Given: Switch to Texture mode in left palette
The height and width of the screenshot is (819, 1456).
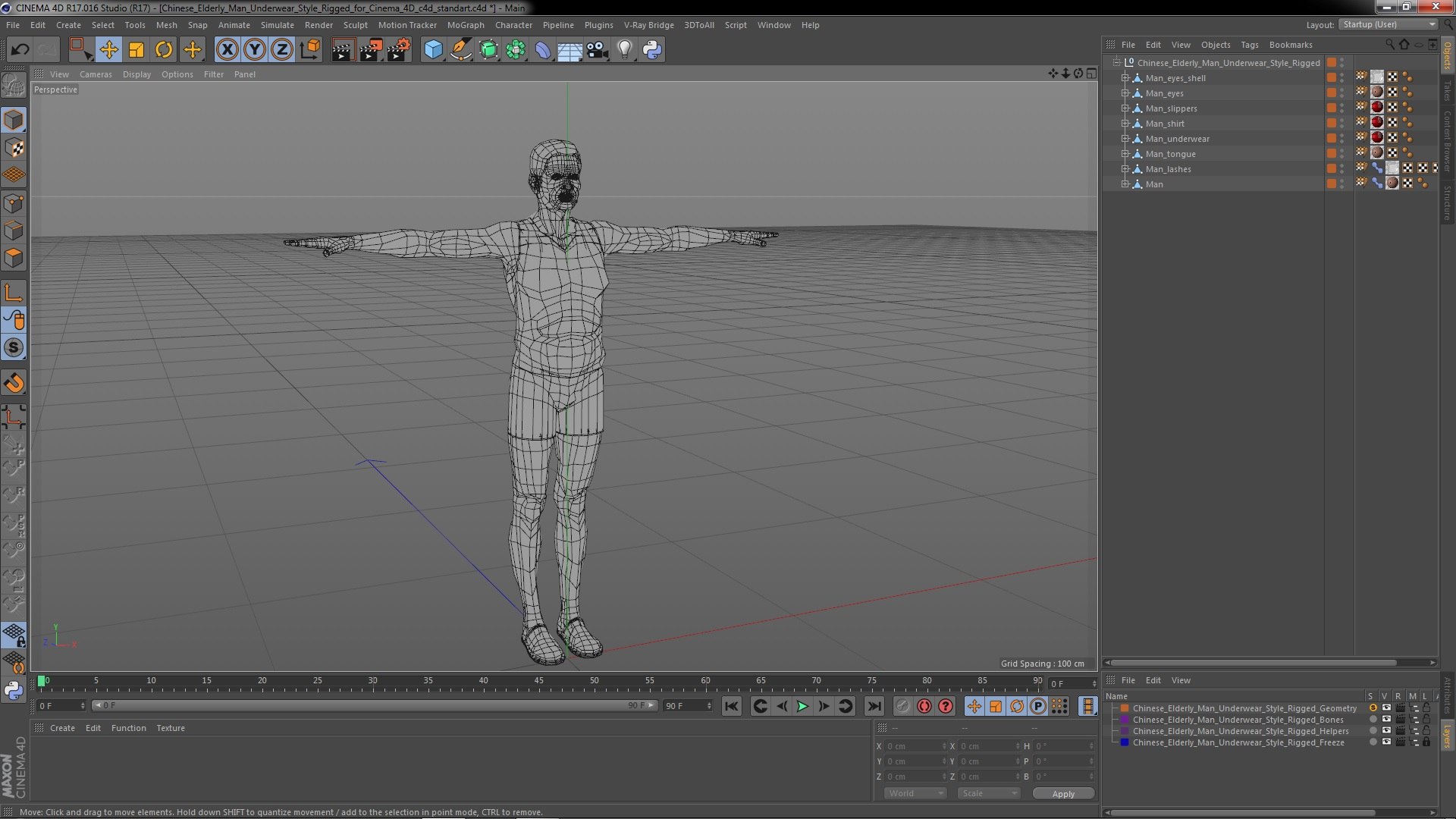Looking at the screenshot, I should point(14,148).
